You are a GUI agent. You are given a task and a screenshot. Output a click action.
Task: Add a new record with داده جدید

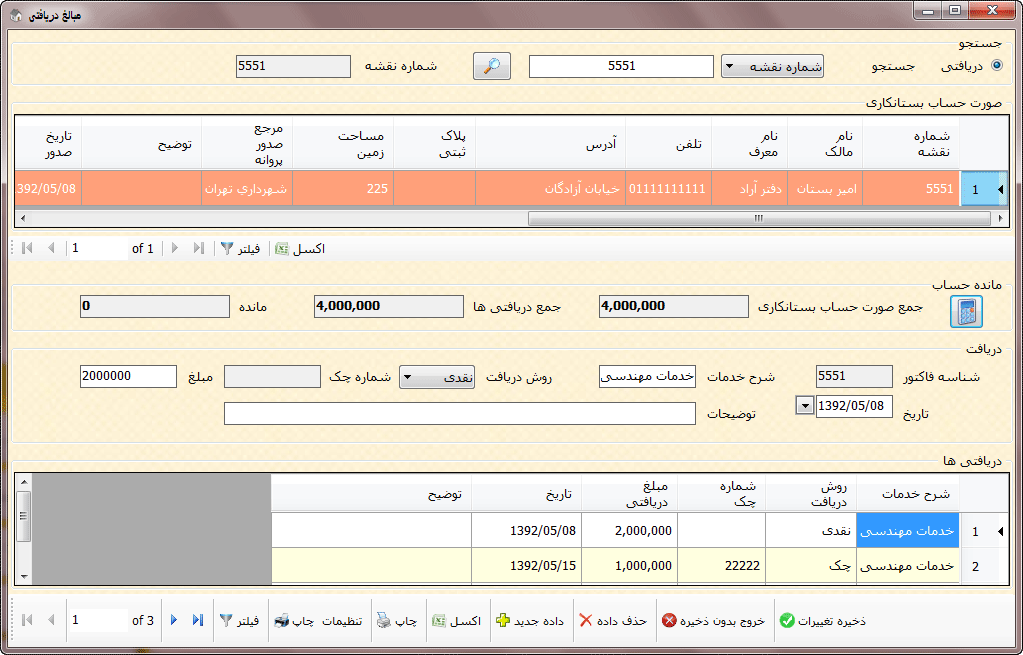(530, 621)
